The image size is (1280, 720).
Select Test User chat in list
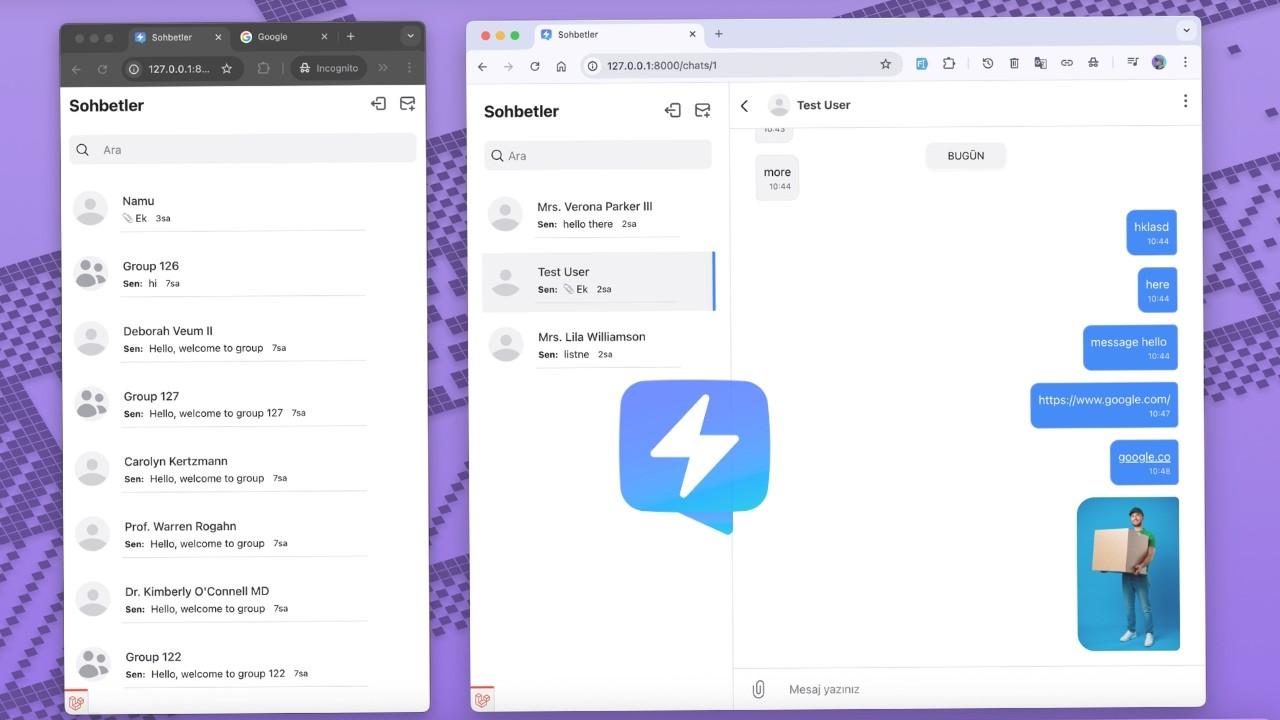point(598,281)
